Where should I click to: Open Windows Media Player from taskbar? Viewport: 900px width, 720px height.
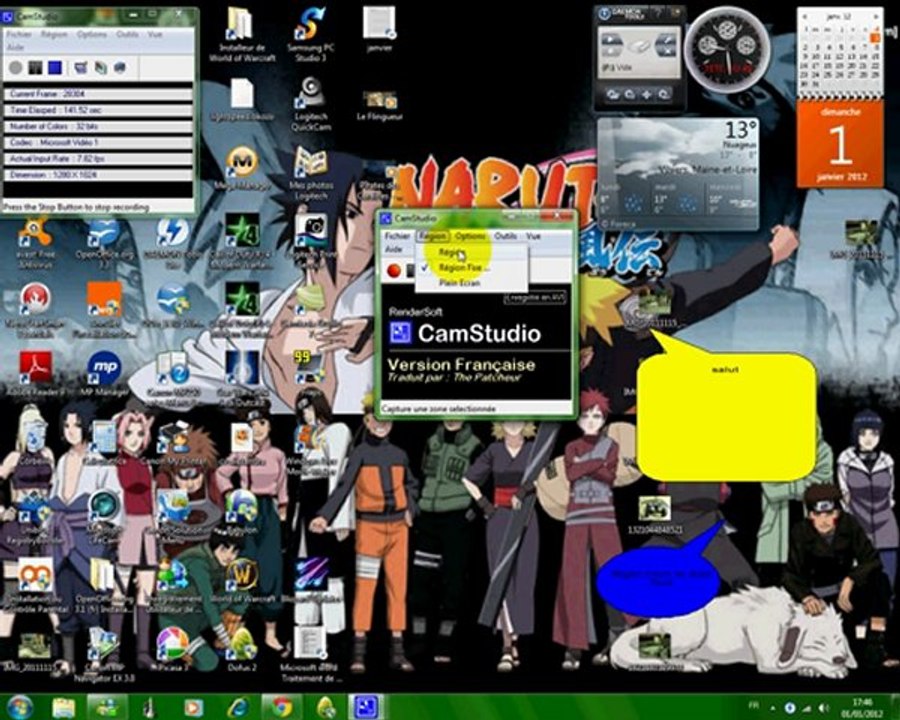194,707
